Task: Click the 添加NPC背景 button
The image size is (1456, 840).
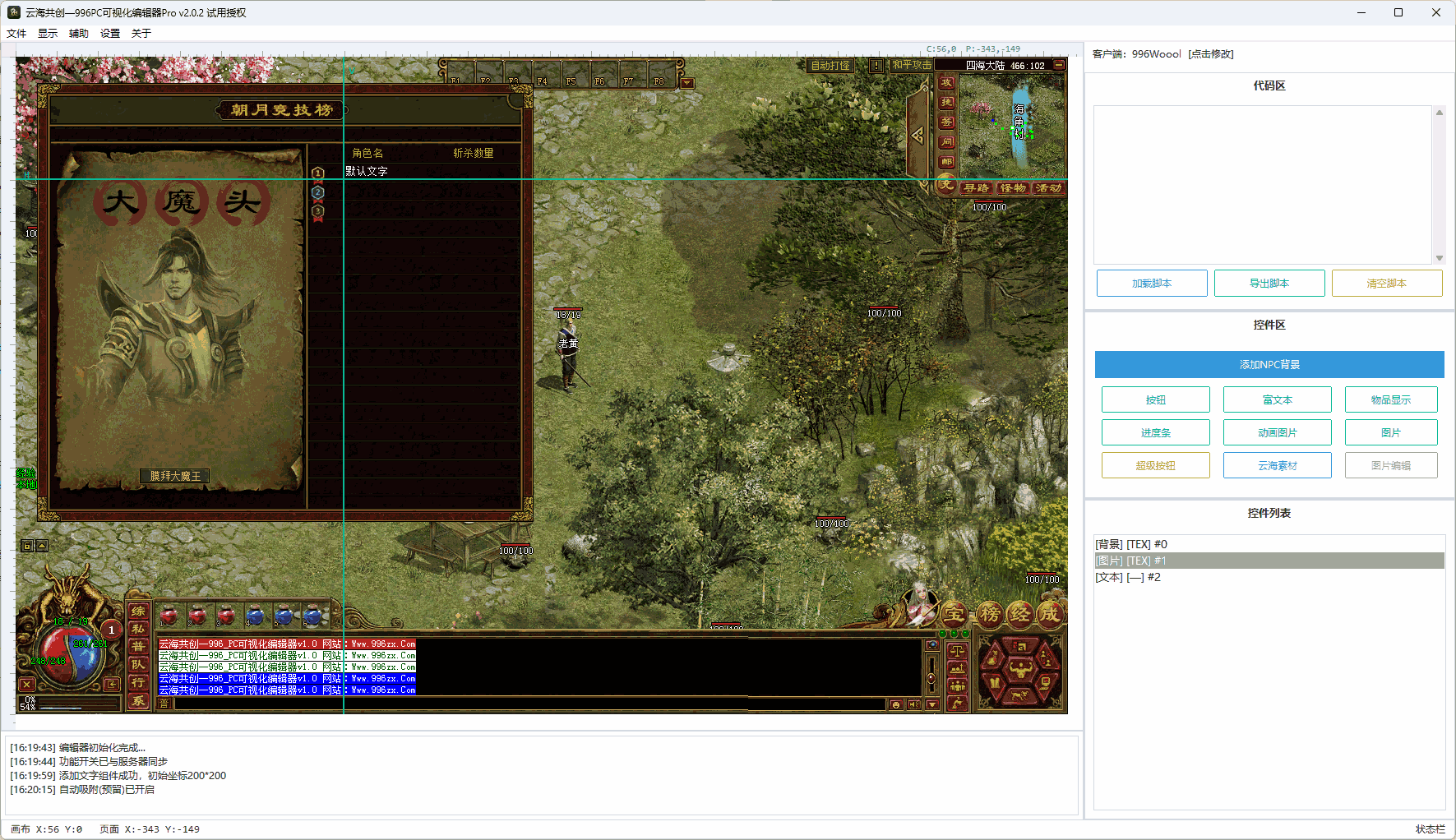Action: (1269, 365)
